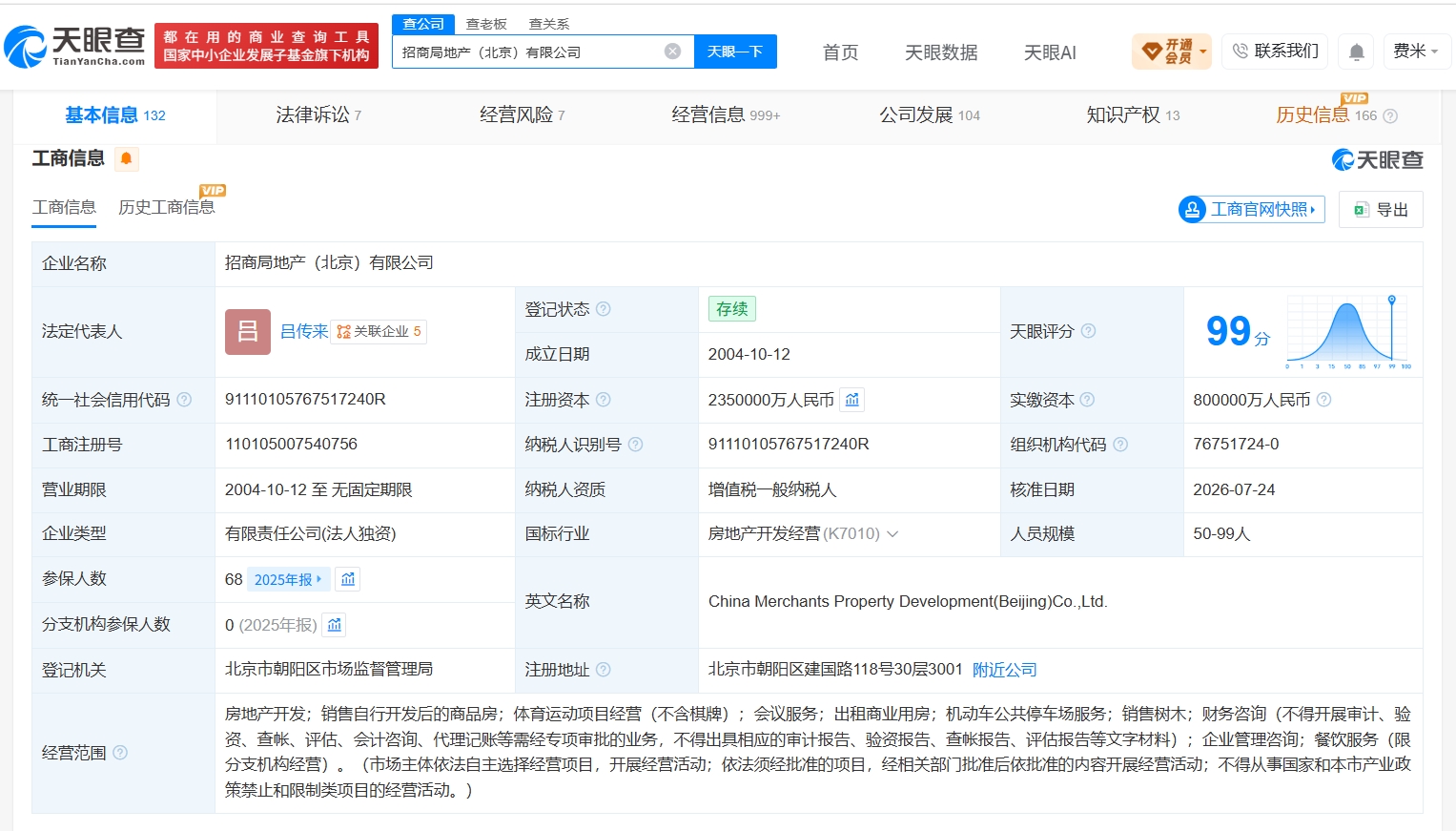Select the 查老板 search tab

(x=486, y=24)
